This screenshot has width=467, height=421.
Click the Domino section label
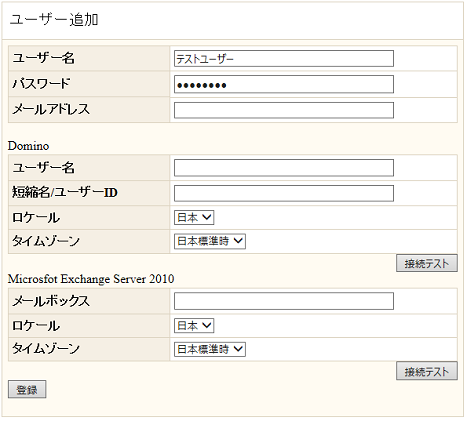coord(28,146)
